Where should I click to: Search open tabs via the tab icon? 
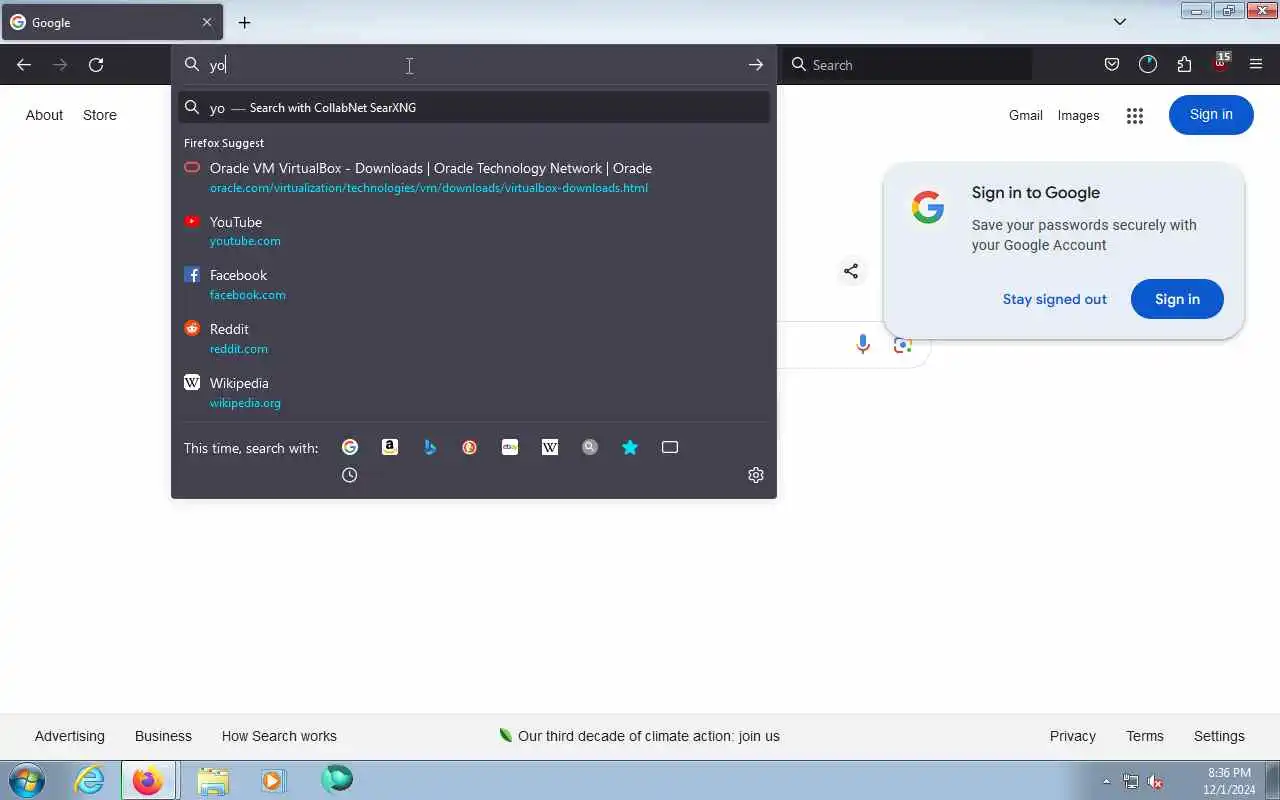point(670,447)
